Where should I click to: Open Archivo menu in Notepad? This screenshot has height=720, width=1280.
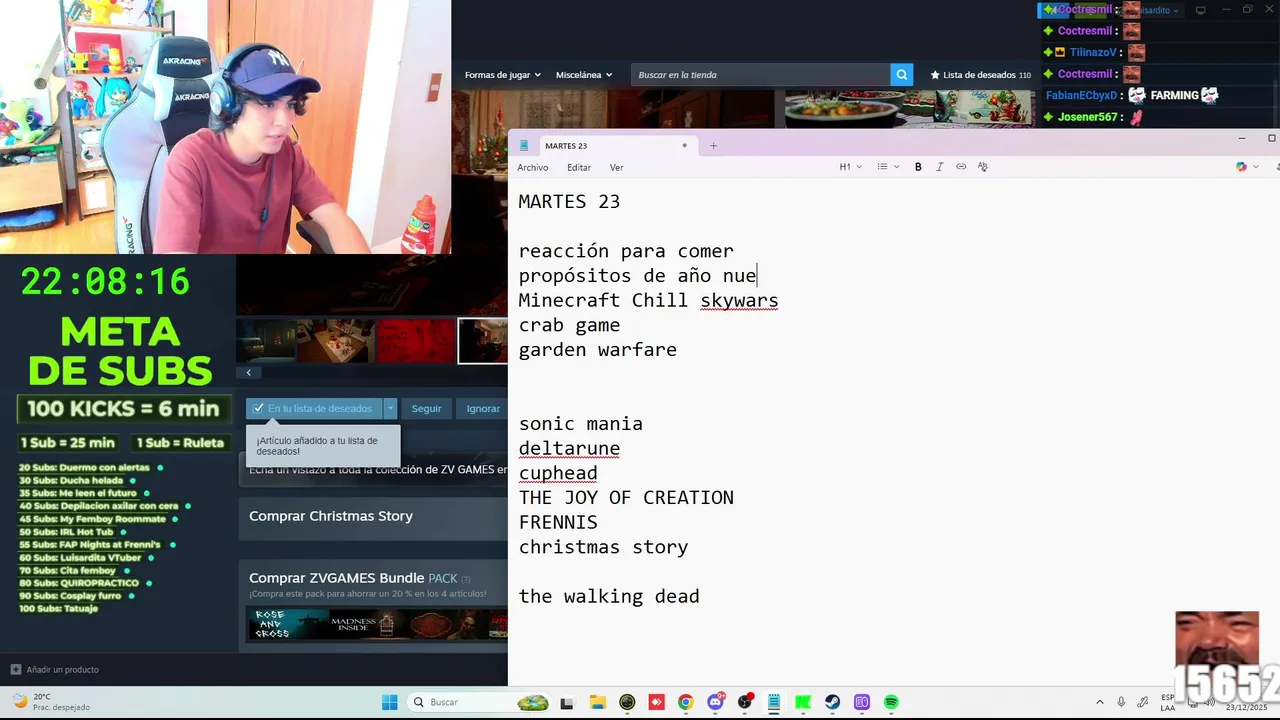click(533, 168)
